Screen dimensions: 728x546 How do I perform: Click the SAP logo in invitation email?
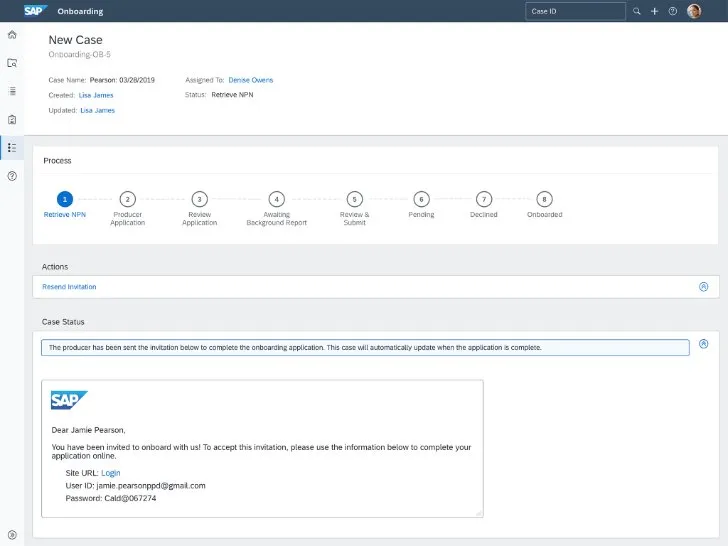[x=69, y=400]
